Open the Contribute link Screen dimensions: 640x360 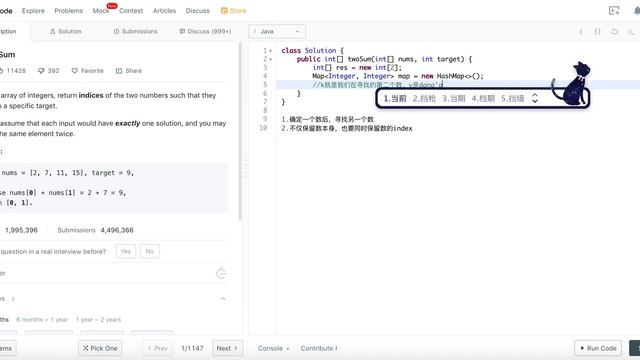(x=317, y=348)
